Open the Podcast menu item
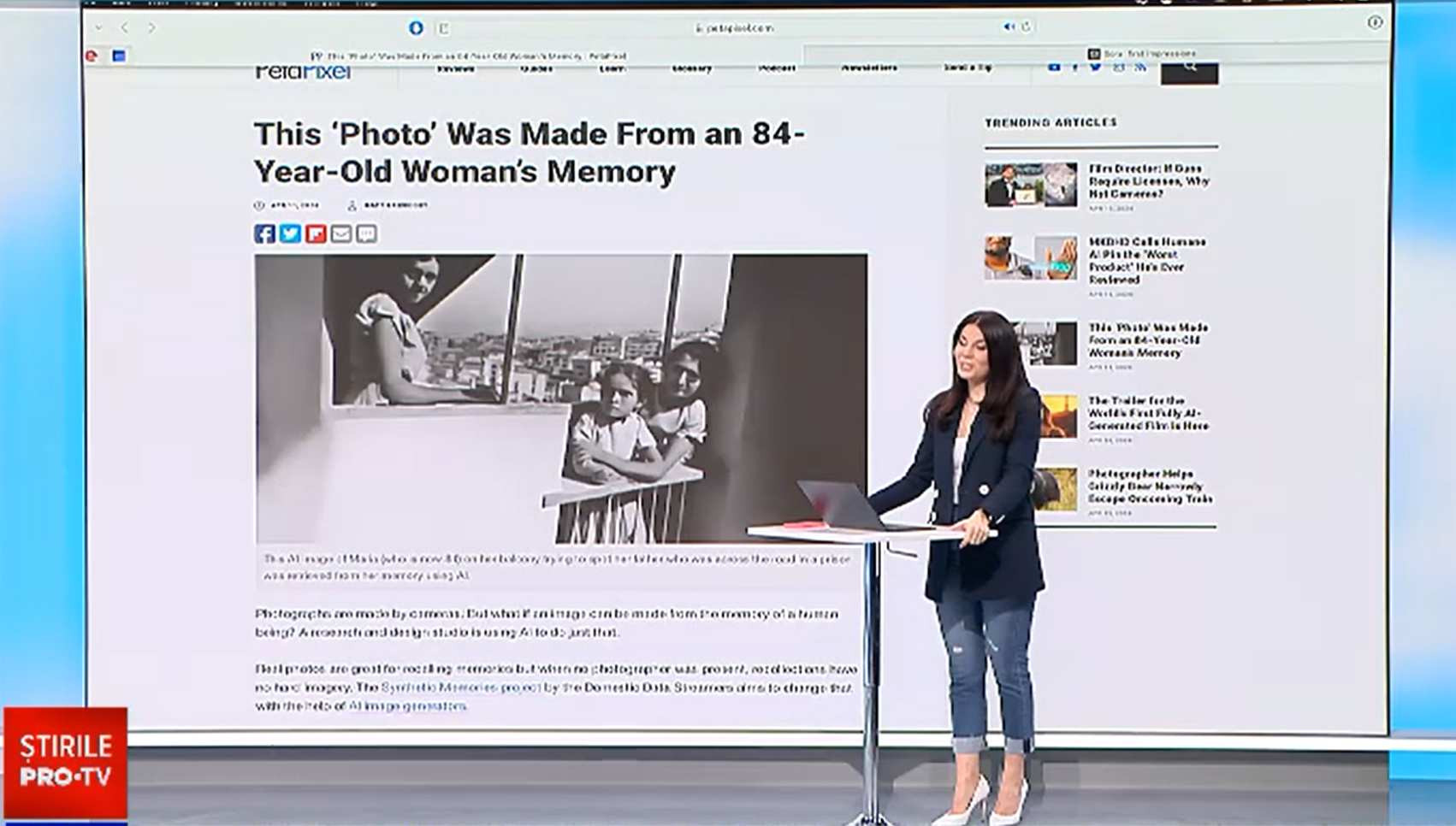The height and width of the screenshot is (826, 1456). click(x=777, y=68)
